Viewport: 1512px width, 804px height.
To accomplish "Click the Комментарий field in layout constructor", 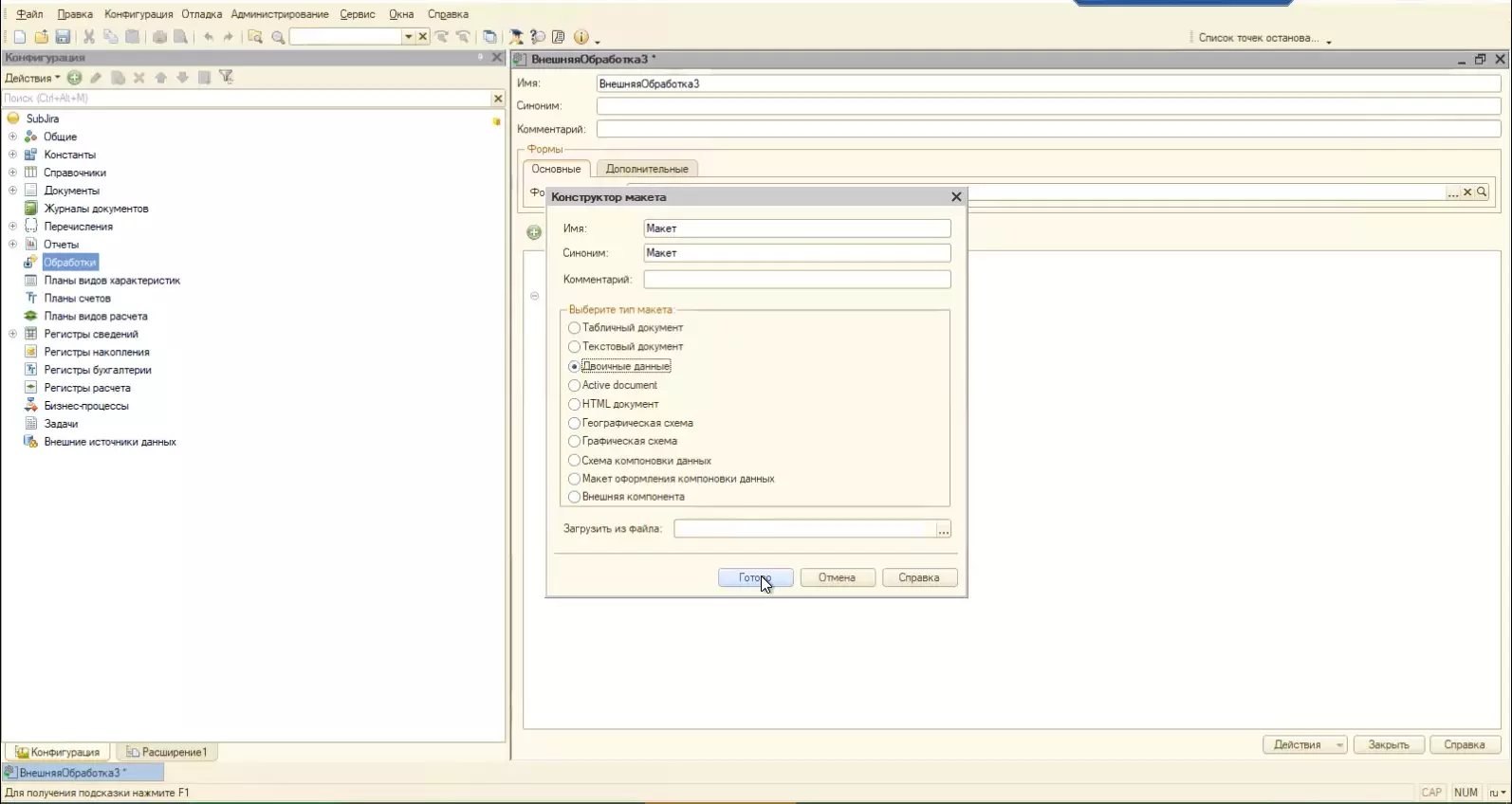I will point(796,280).
